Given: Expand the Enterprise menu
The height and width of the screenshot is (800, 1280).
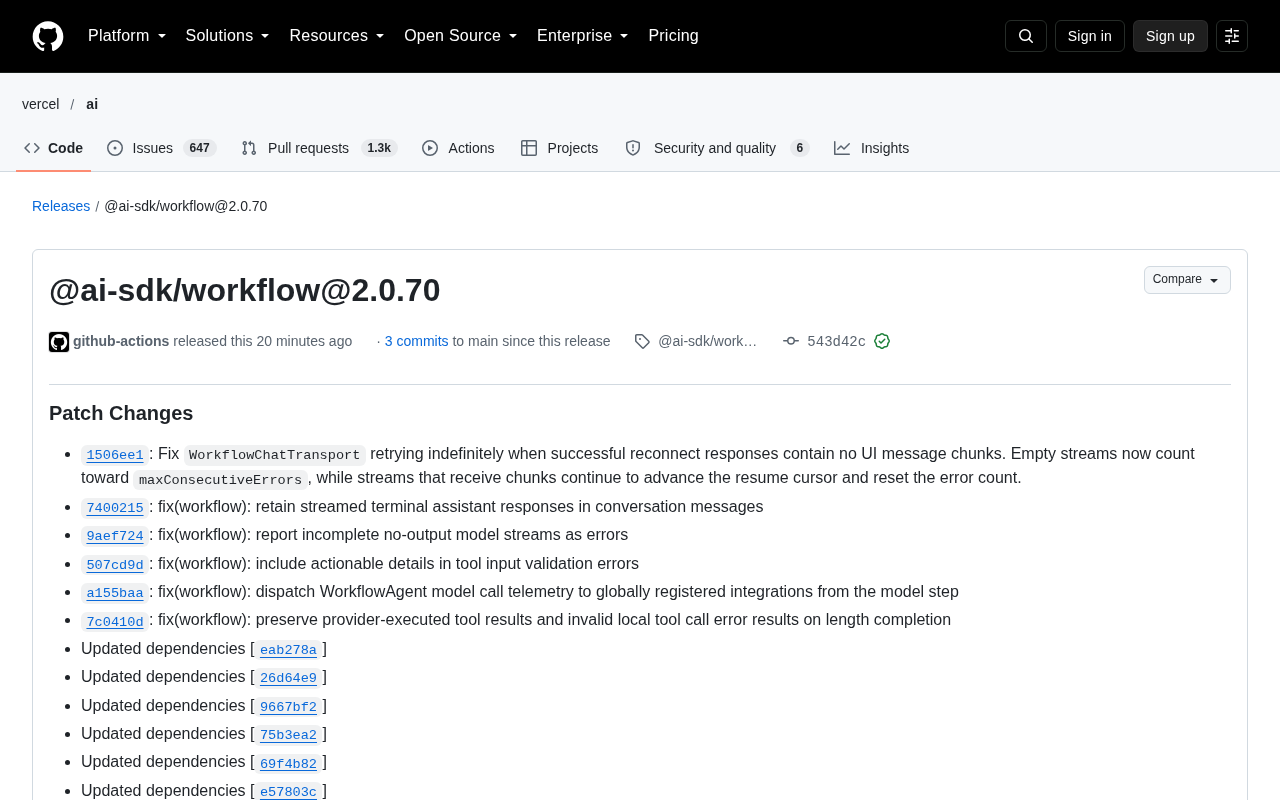Looking at the screenshot, I should pyautogui.click(x=583, y=36).
